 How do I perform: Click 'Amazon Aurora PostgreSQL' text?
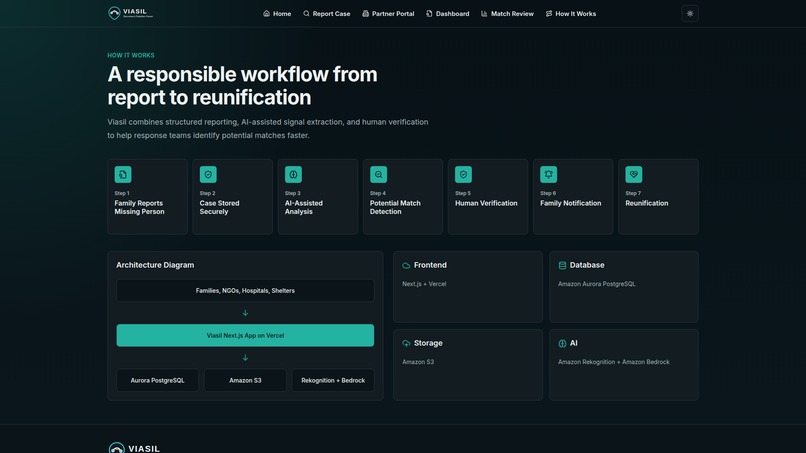pyautogui.click(x=597, y=284)
